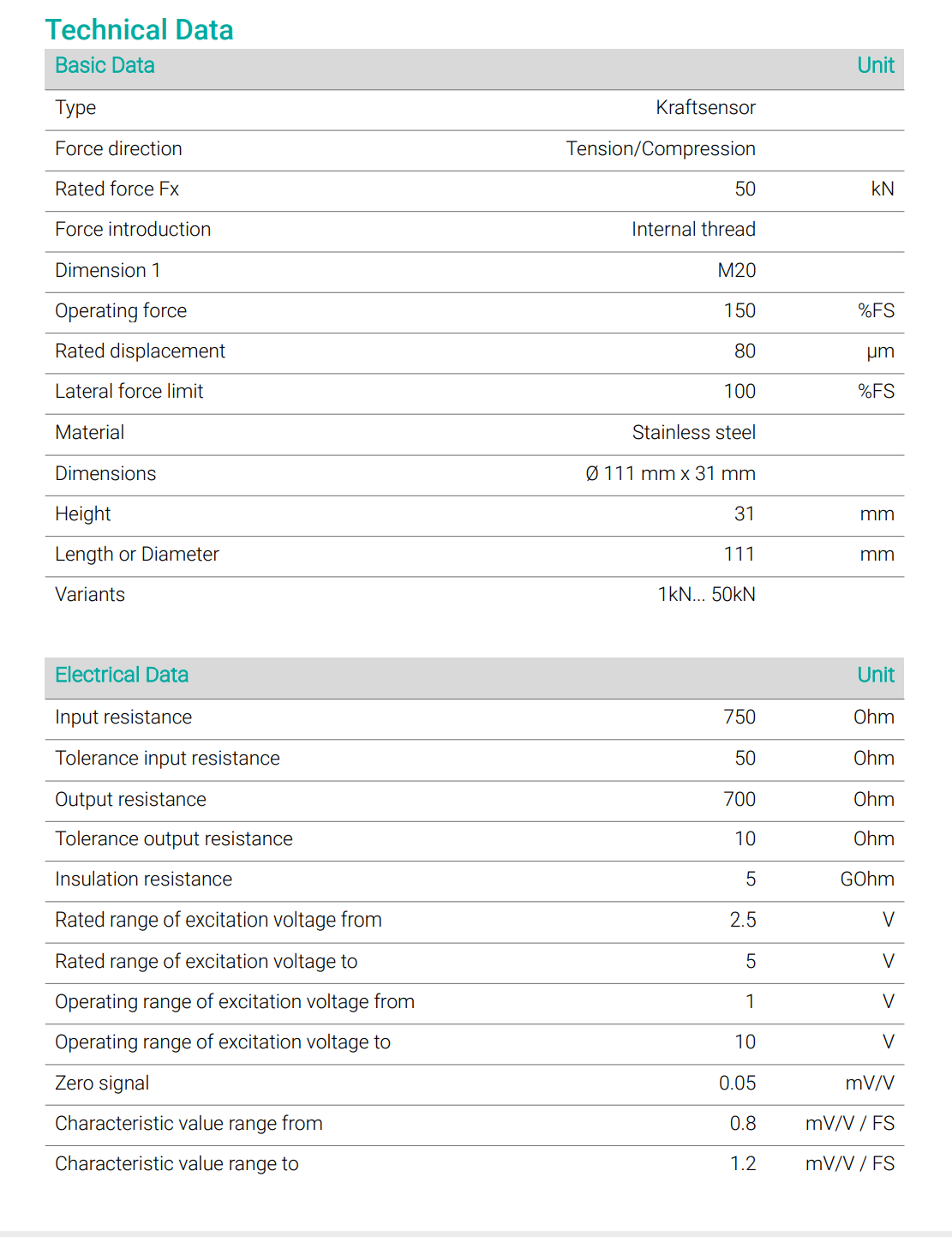The image size is (952, 1237).
Task: Click the Zero signal value 0.05
Action: click(x=737, y=1084)
